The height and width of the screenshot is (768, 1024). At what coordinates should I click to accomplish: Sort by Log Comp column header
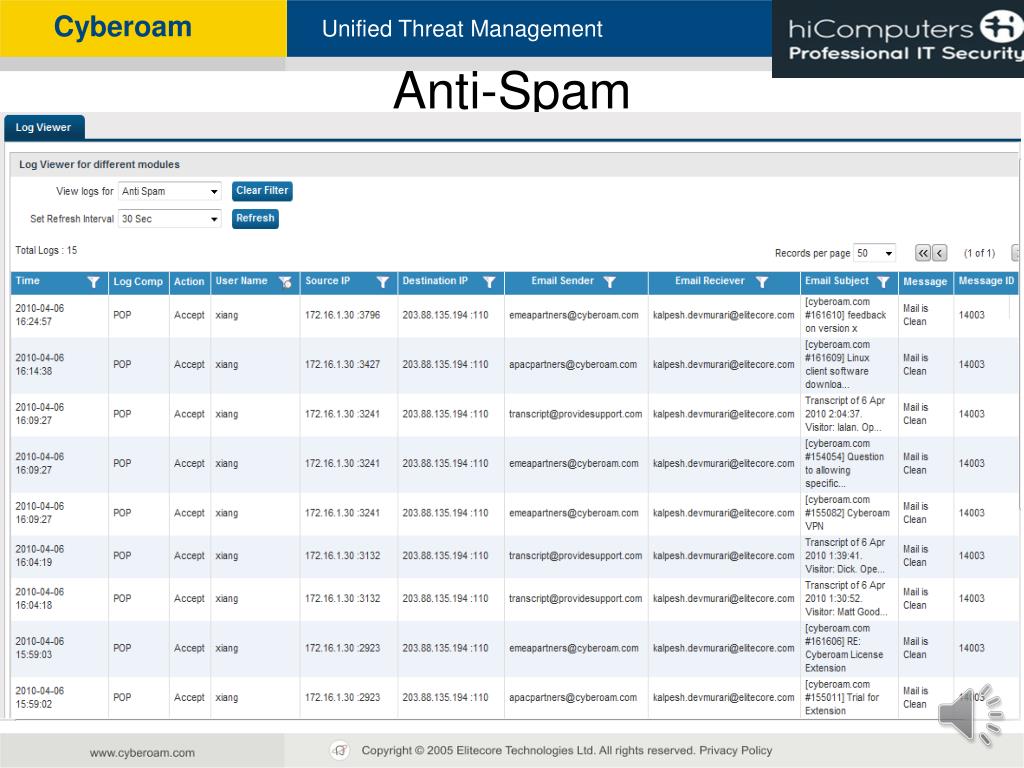point(138,281)
